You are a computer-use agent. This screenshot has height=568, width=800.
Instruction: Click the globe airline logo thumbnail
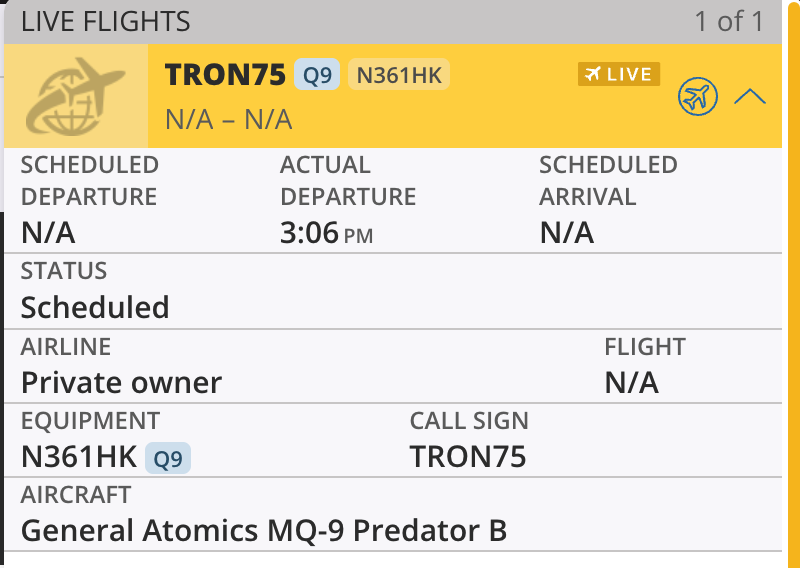coord(76,97)
